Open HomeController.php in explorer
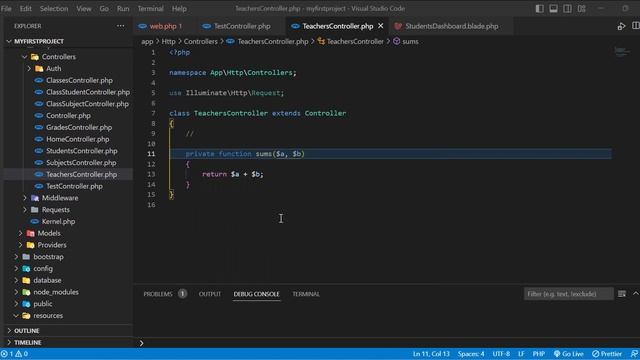640x360 pixels. click(78, 139)
